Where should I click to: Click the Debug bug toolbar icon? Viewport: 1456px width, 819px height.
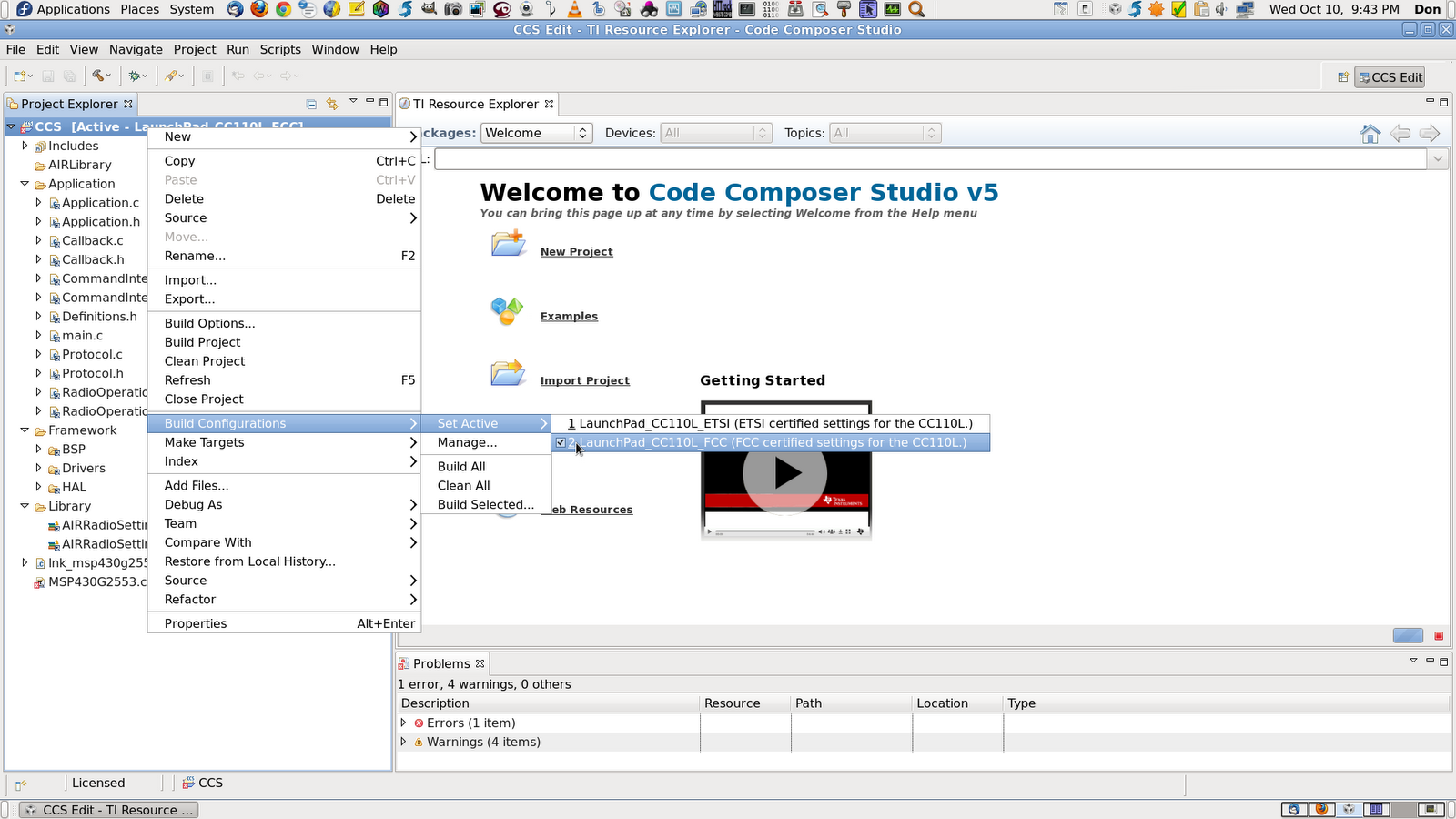pos(134,76)
